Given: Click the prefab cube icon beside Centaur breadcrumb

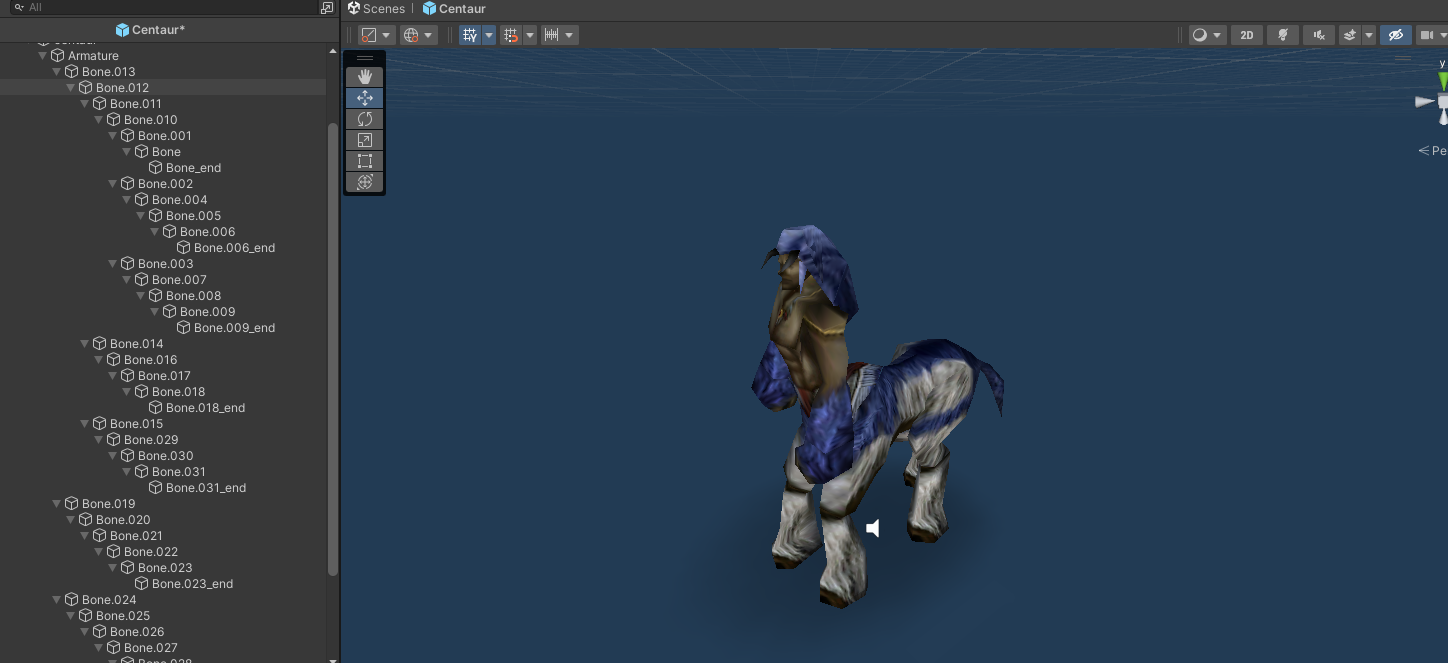Looking at the screenshot, I should [x=429, y=8].
